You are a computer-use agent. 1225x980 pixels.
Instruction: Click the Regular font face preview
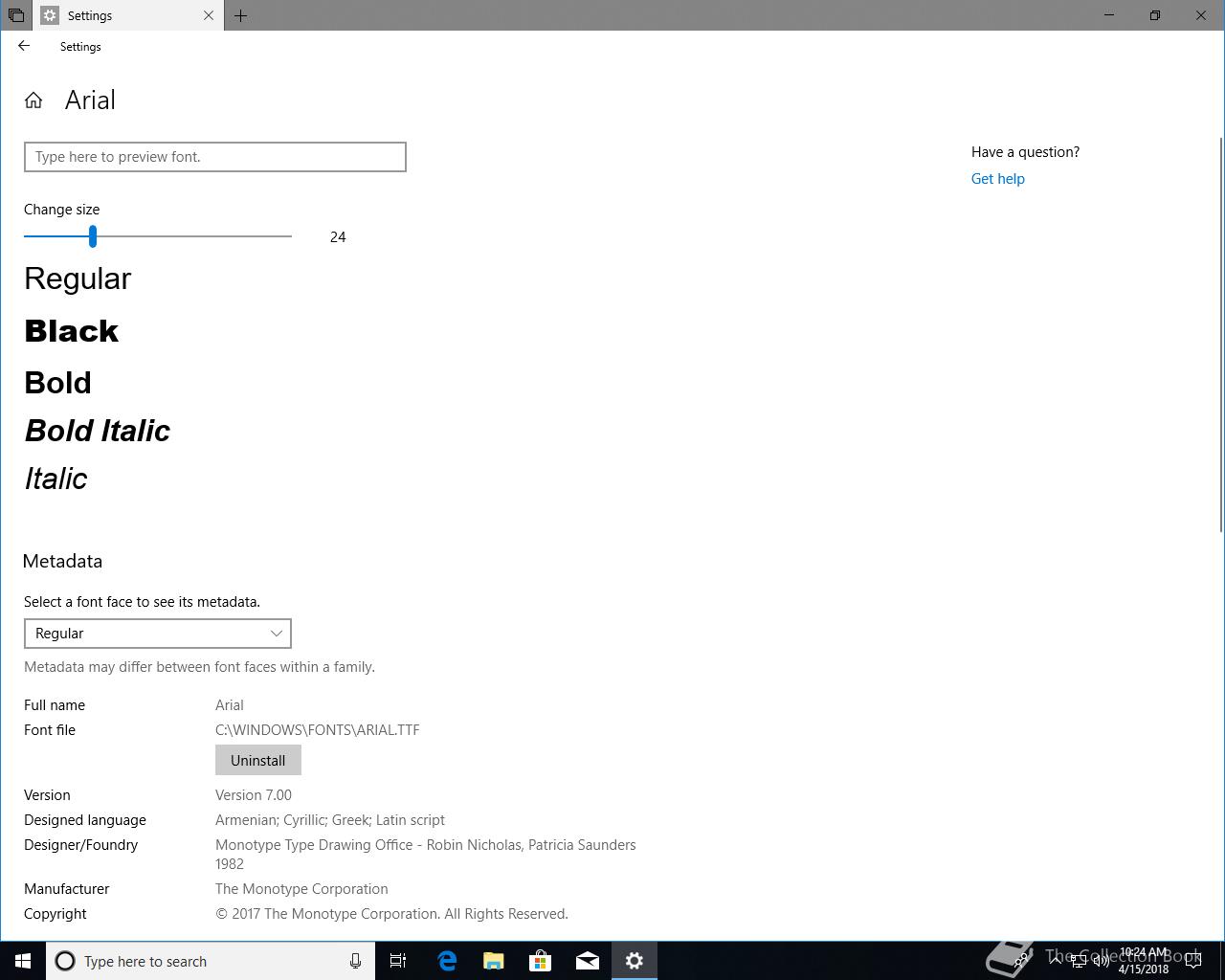pos(78,278)
